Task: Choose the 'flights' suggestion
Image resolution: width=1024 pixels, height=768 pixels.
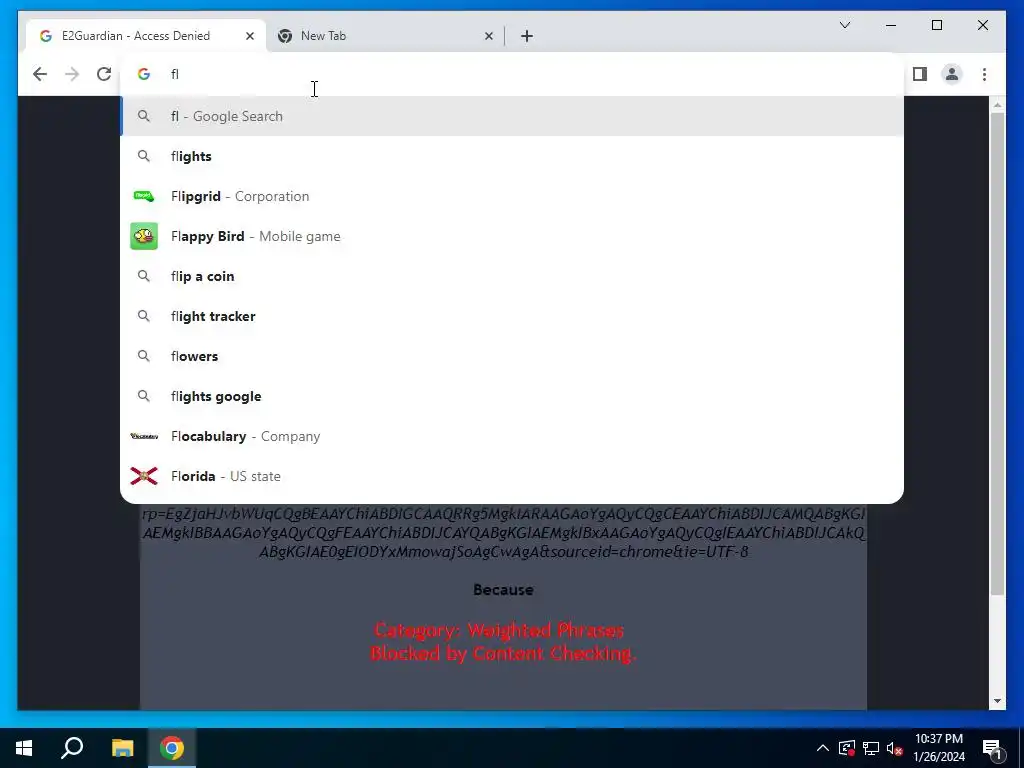Action: pyautogui.click(x=512, y=156)
